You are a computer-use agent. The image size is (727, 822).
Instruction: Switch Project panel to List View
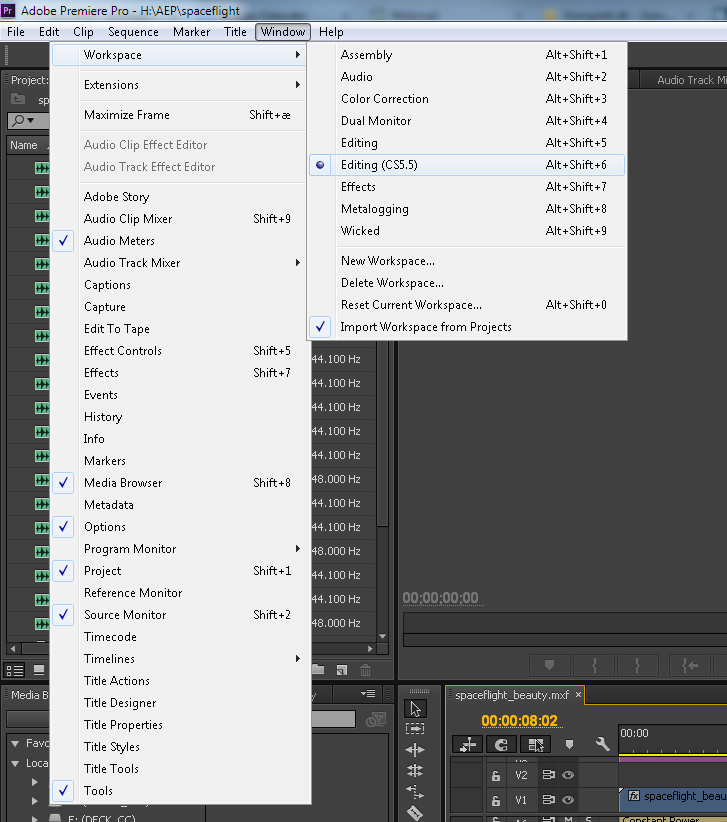click(15, 670)
